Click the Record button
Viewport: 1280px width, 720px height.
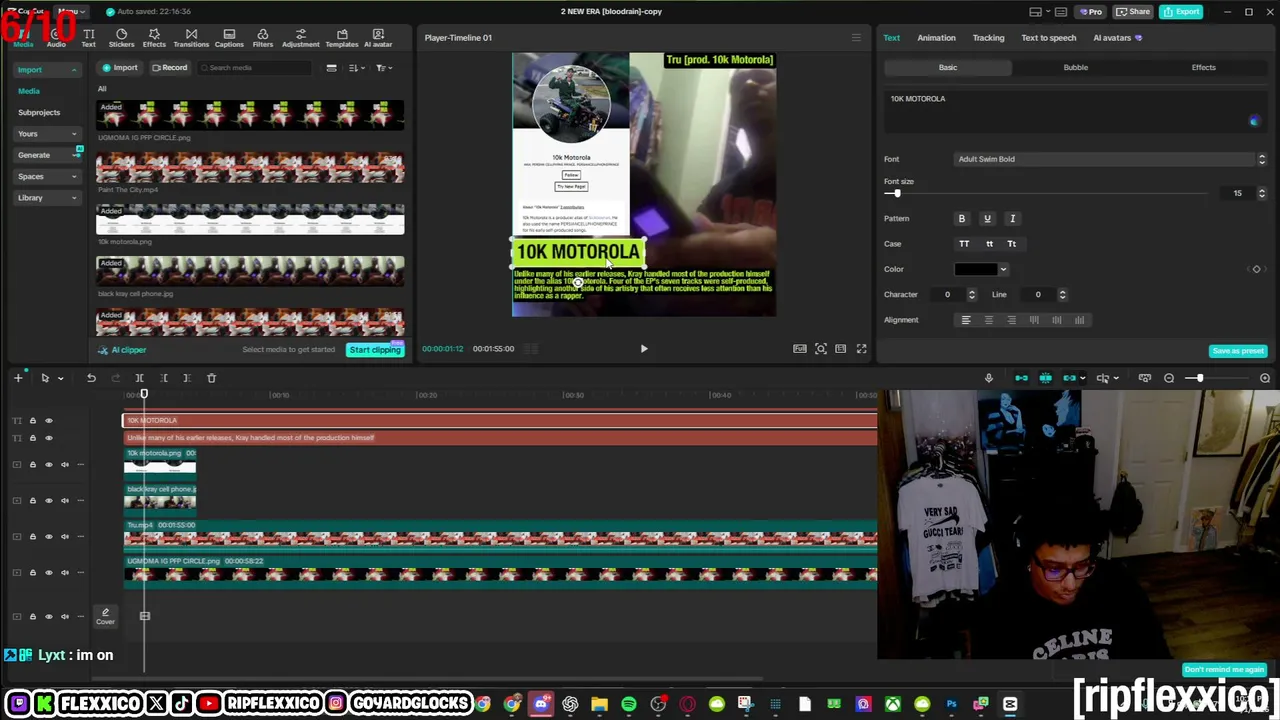pos(170,68)
